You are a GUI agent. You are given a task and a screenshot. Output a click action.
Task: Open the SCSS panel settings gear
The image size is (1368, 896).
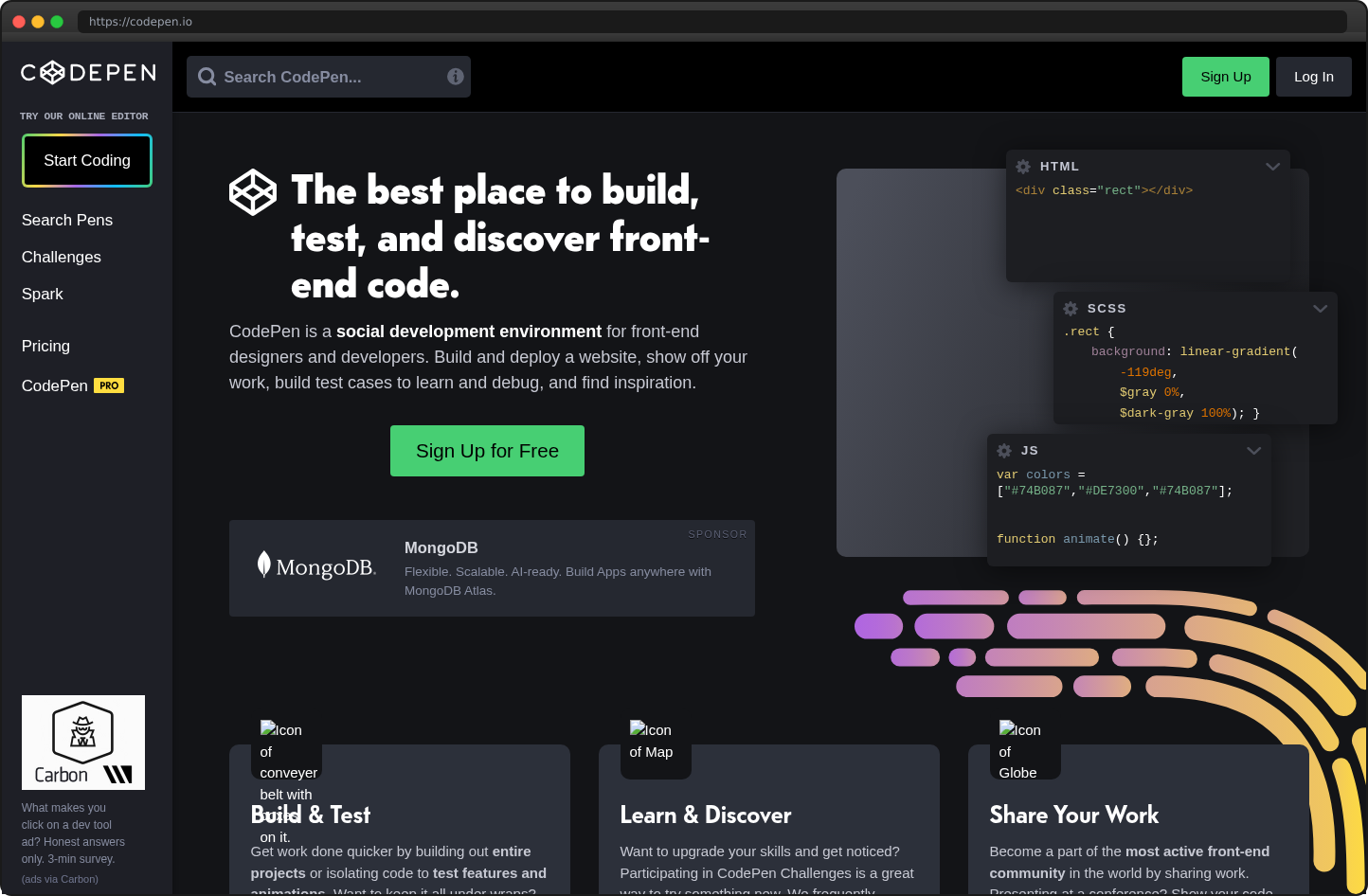(x=1070, y=308)
